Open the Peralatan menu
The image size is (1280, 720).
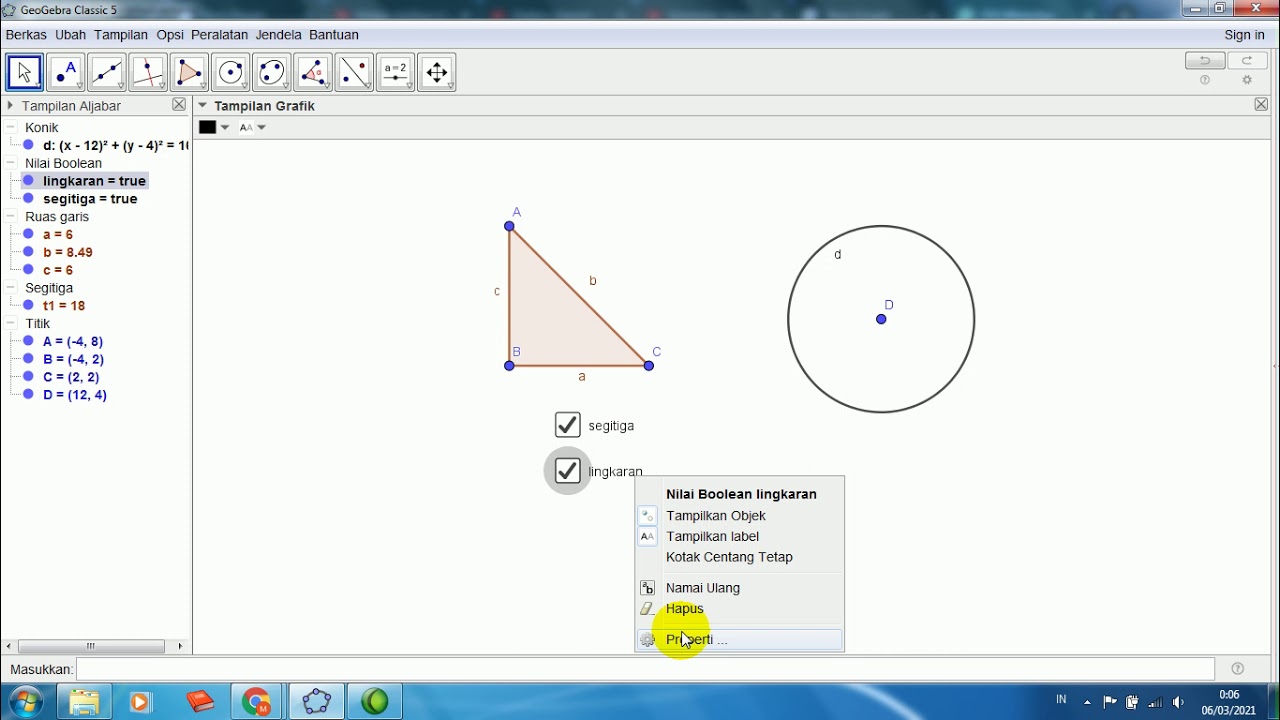click(x=219, y=35)
